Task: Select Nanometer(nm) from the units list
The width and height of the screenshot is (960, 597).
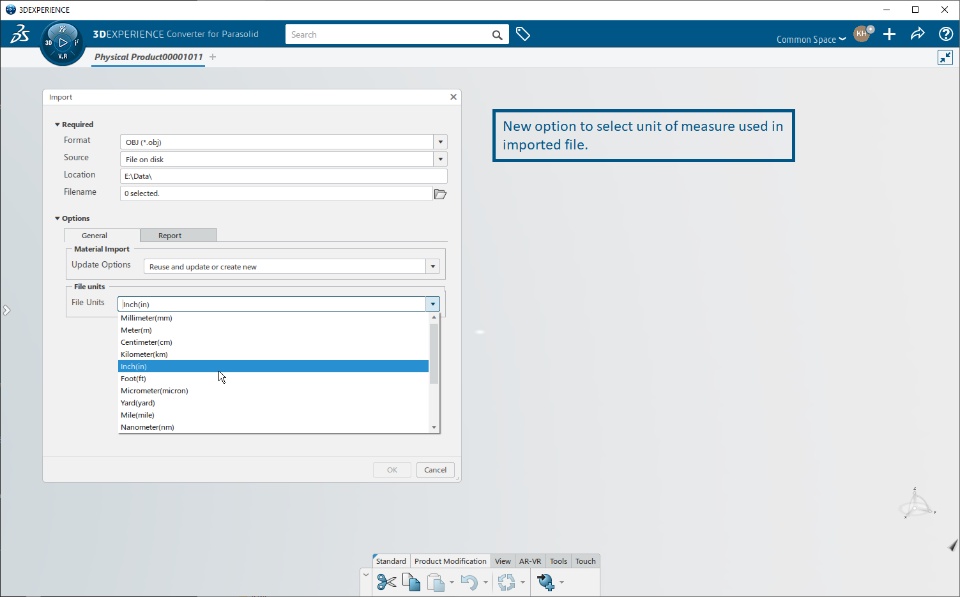Action: pyautogui.click(x=273, y=427)
